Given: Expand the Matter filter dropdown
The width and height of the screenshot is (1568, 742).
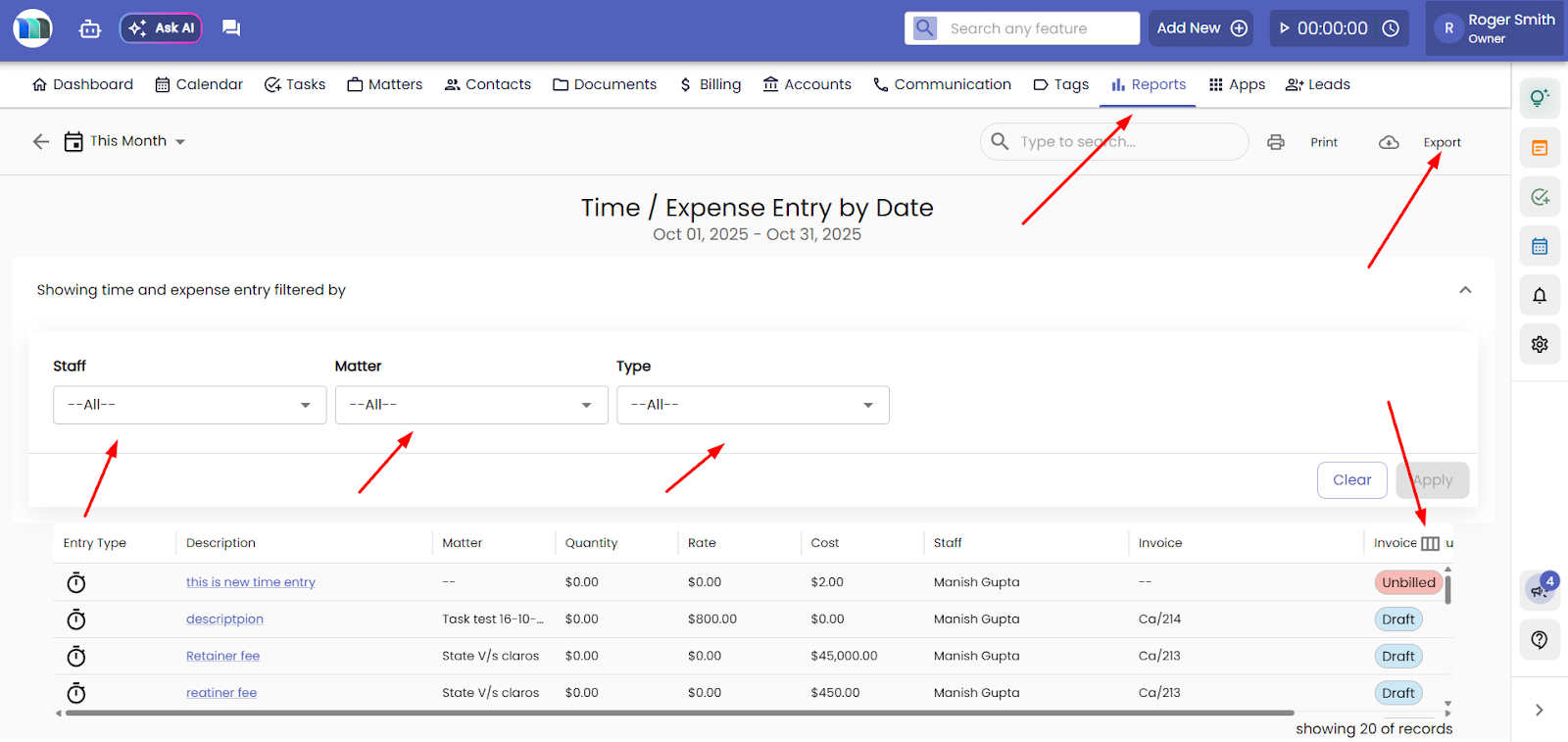Looking at the screenshot, I should pos(470,405).
